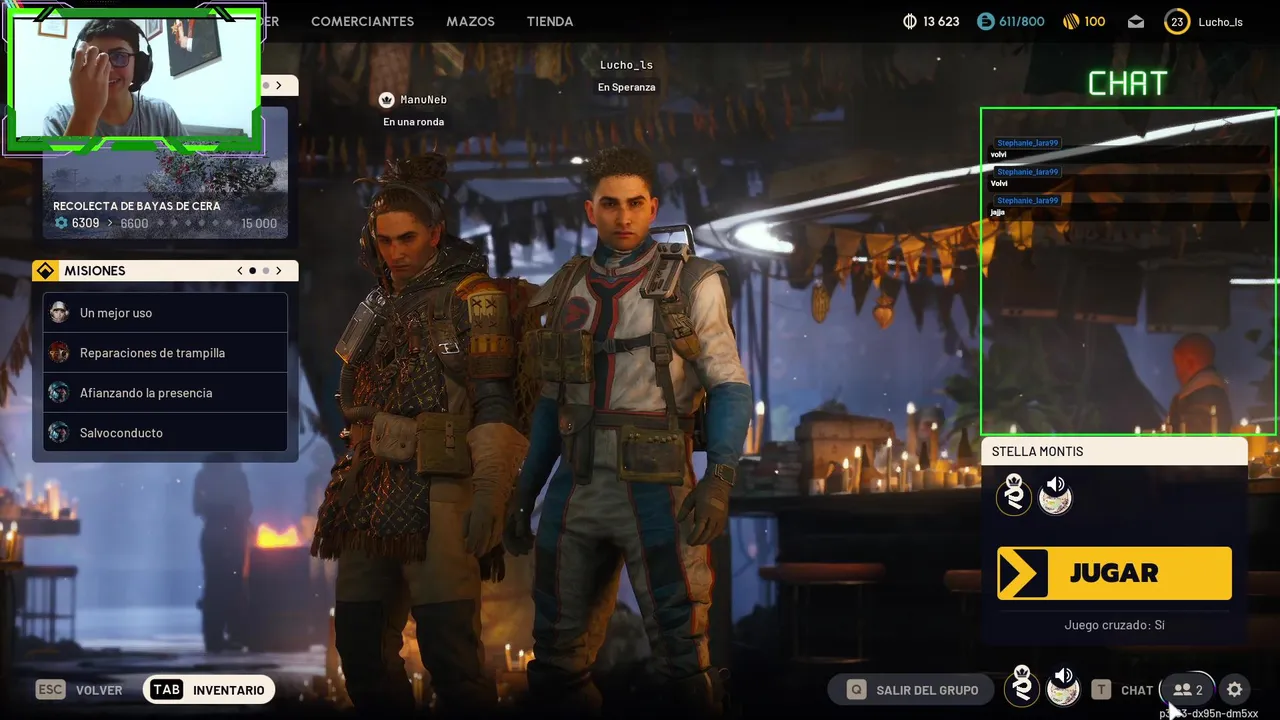Click the trader portrait for Afianzando la presencia
This screenshot has width=1280, height=720.
[x=59, y=393]
